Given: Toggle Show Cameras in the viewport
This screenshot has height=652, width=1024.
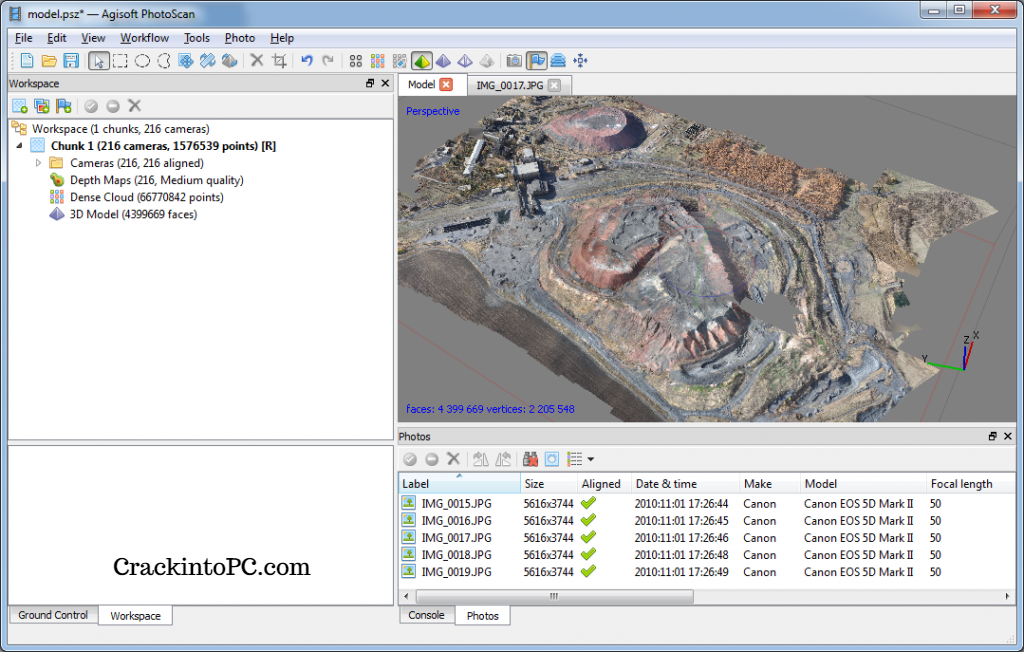Looking at the screenshot, I should (515, 61).
